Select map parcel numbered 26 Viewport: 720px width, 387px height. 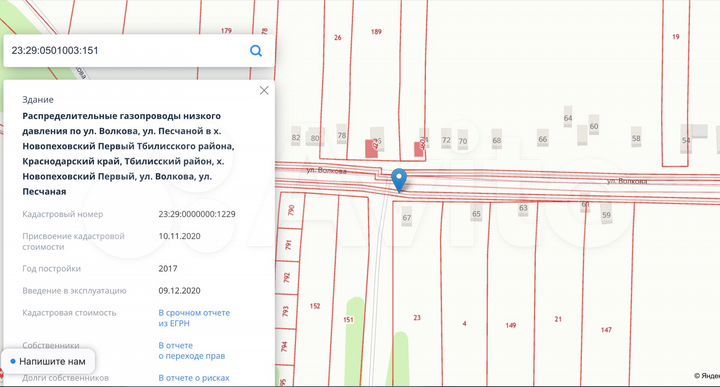point(338,38)
